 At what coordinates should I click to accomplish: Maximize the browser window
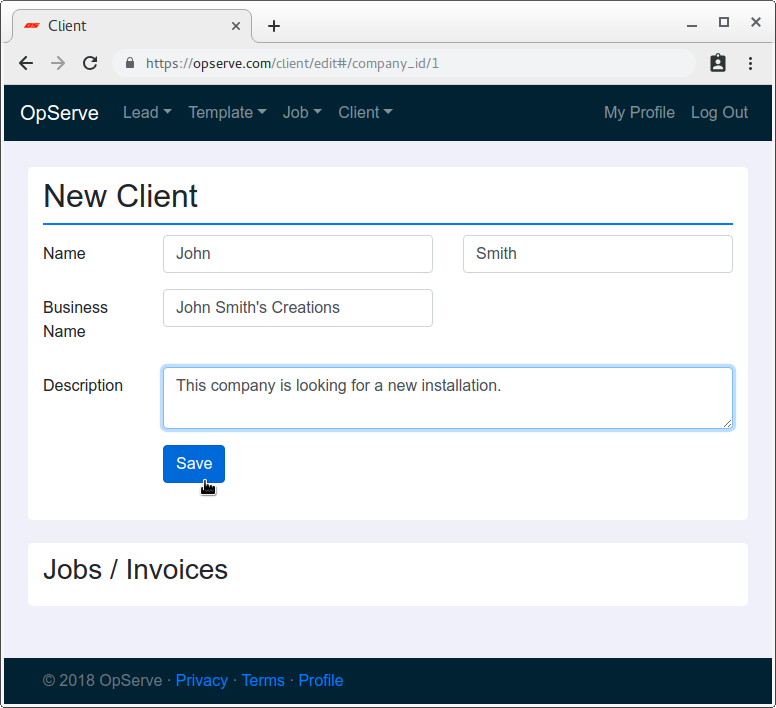pos(724,22)
